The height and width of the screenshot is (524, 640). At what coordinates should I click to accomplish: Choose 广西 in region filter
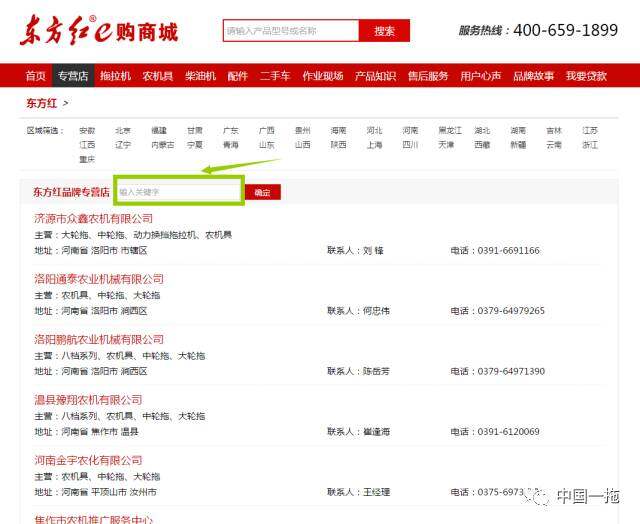[x=267, y=131]
